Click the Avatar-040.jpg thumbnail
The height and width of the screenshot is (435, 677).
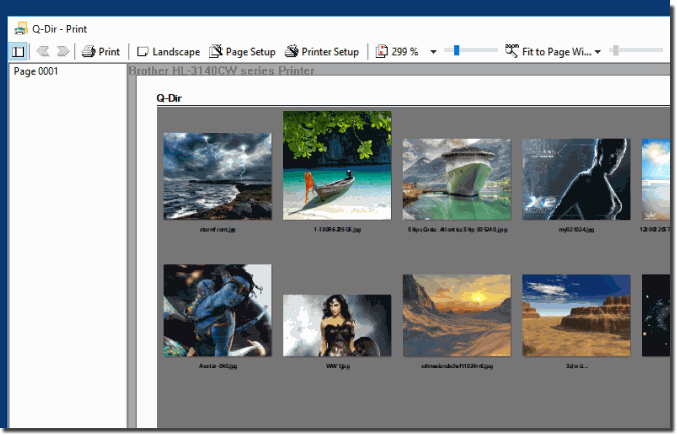218,310
